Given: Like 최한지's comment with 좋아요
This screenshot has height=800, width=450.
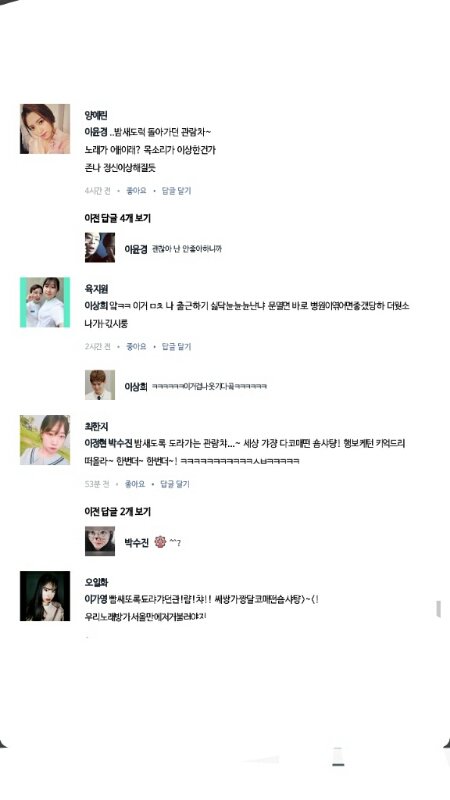Looking at the screenshot, I should coord(135,484).
